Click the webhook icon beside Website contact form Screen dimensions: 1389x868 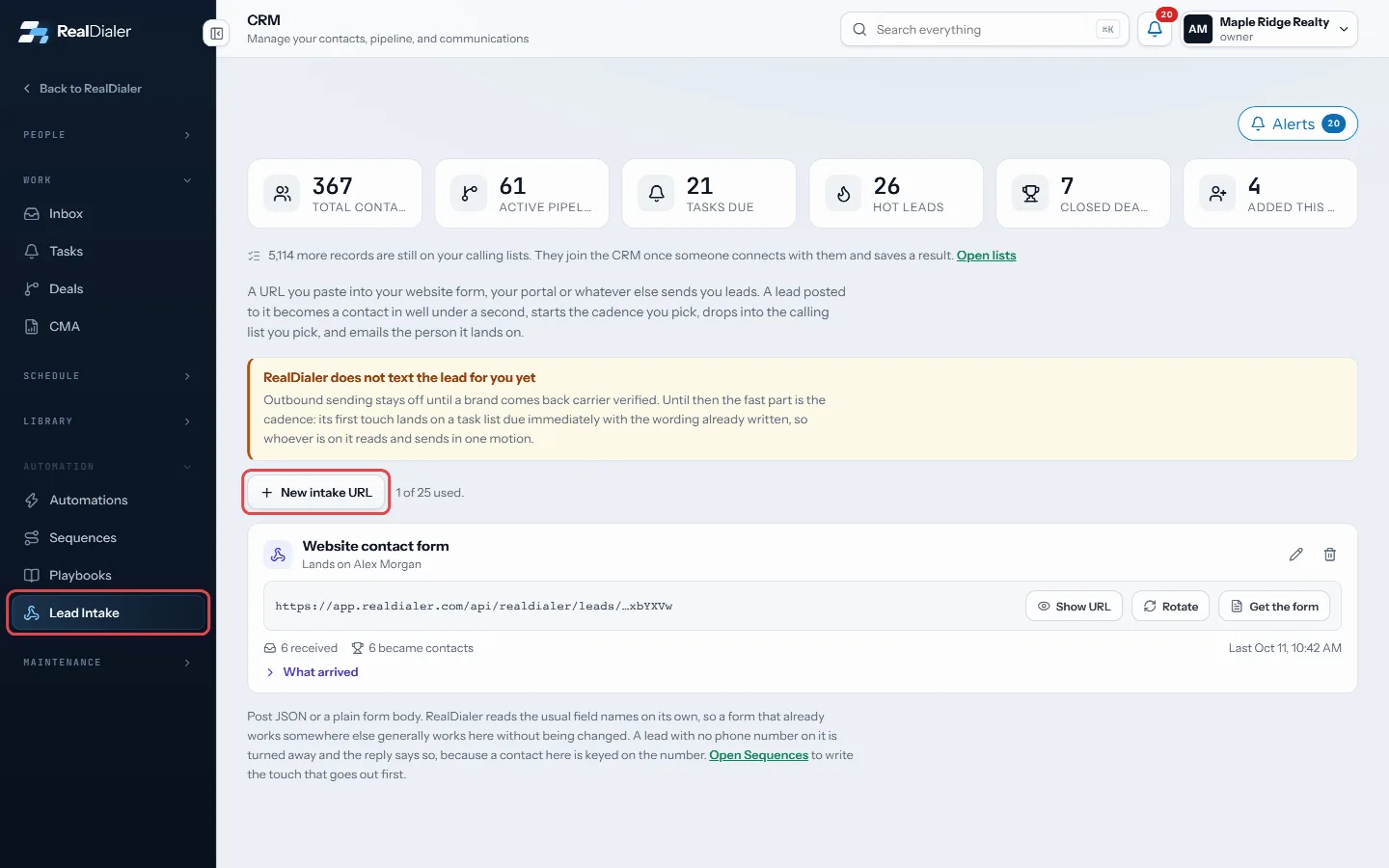tap(278, 555)
